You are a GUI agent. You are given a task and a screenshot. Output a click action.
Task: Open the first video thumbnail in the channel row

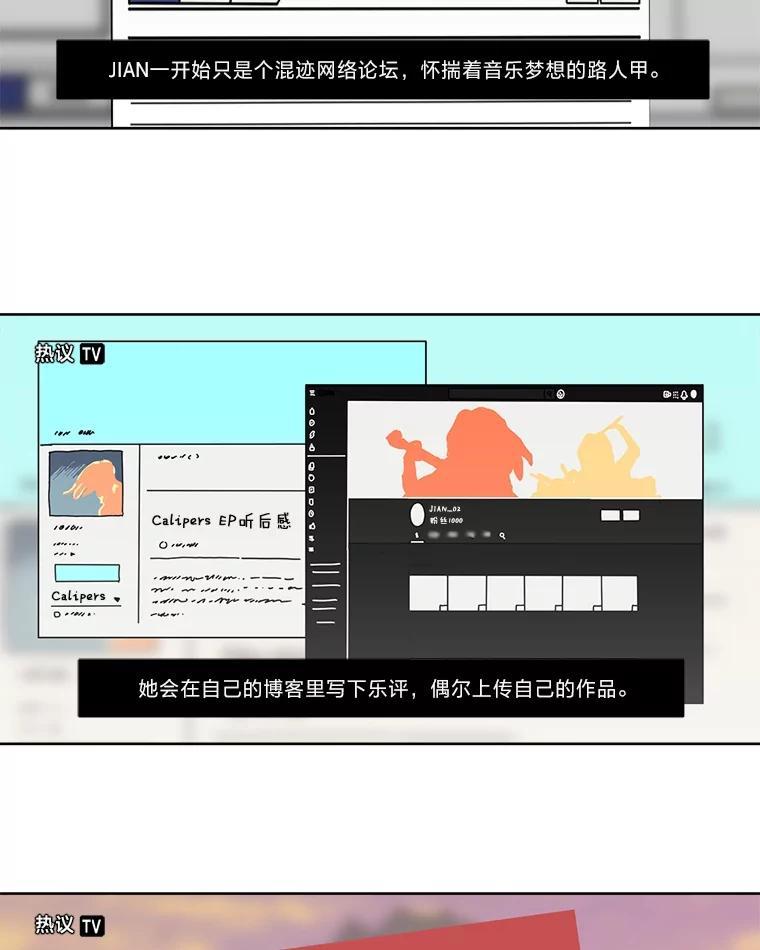coord(428,593)
